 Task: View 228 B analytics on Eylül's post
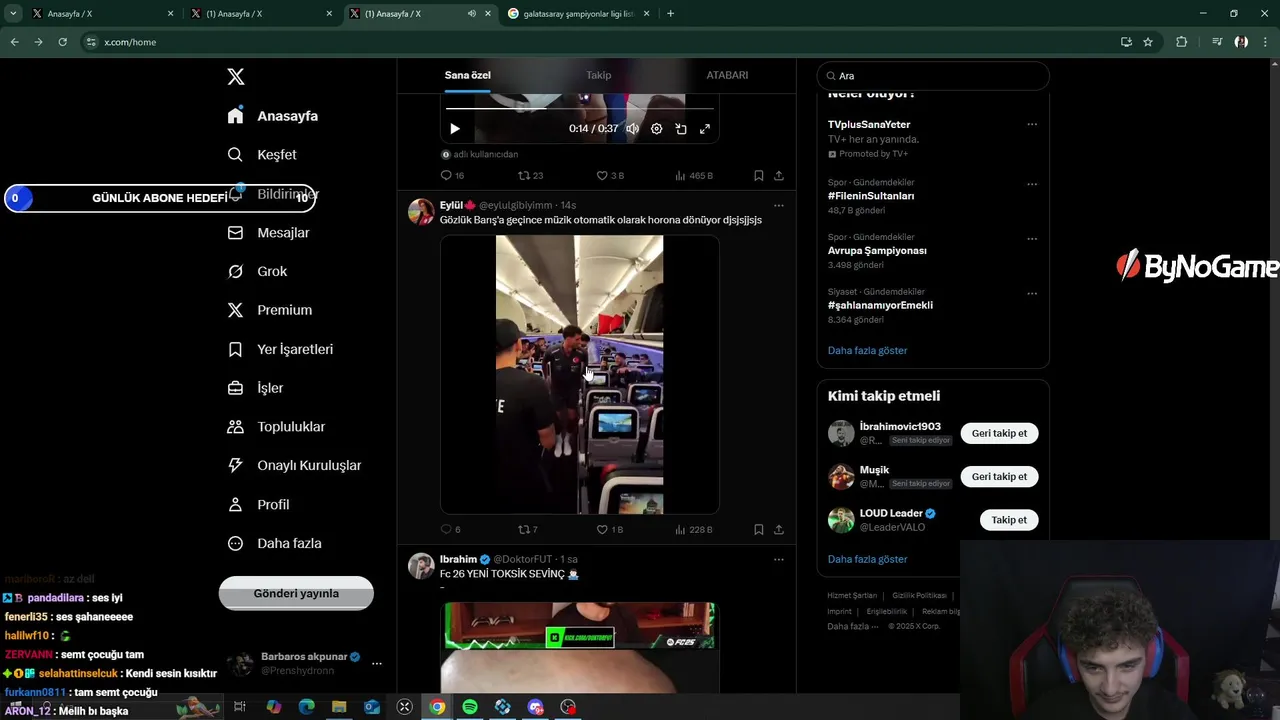click(694, 529)
